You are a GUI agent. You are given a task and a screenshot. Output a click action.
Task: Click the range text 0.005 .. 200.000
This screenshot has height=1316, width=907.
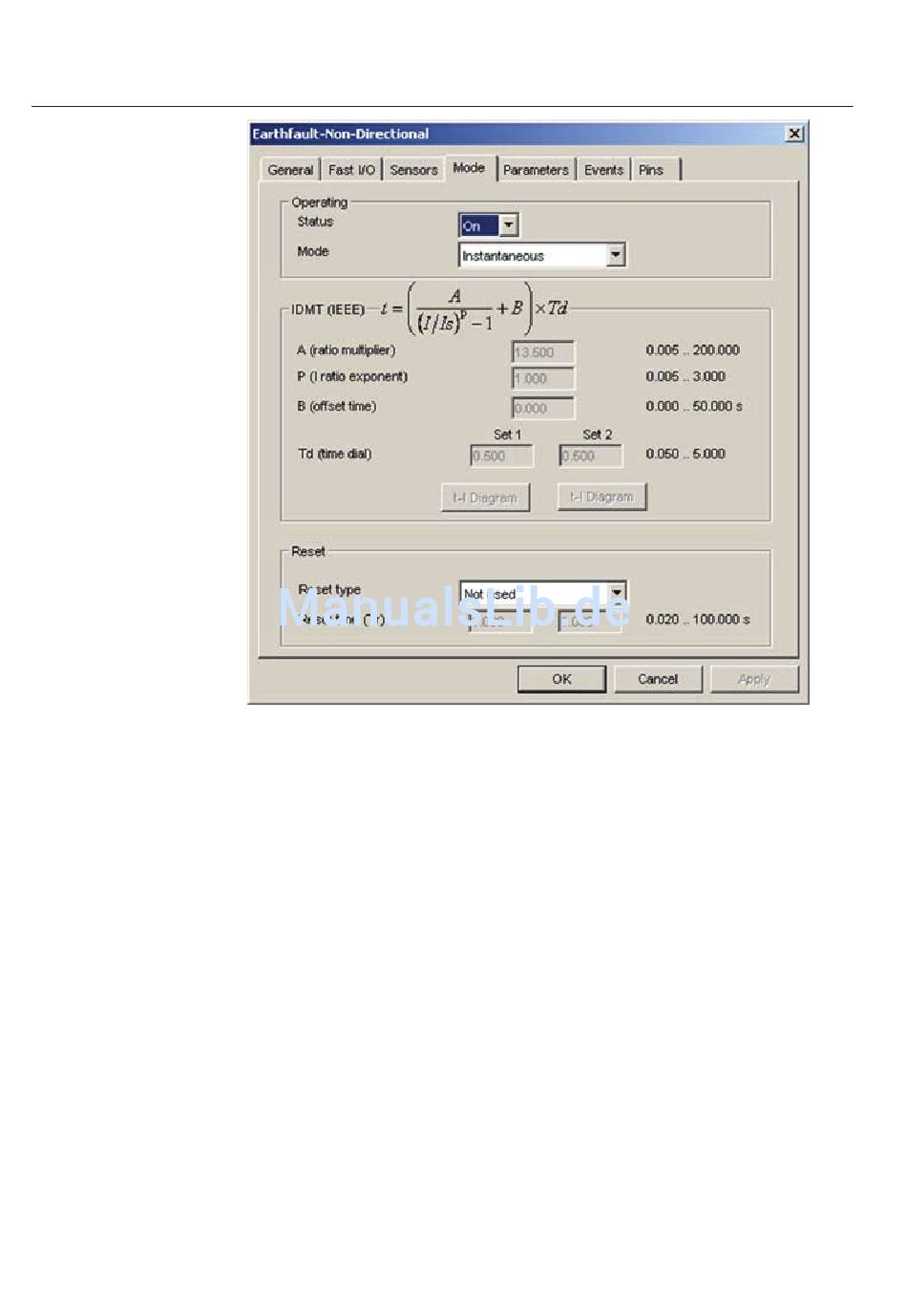click(x=692, y=350)
